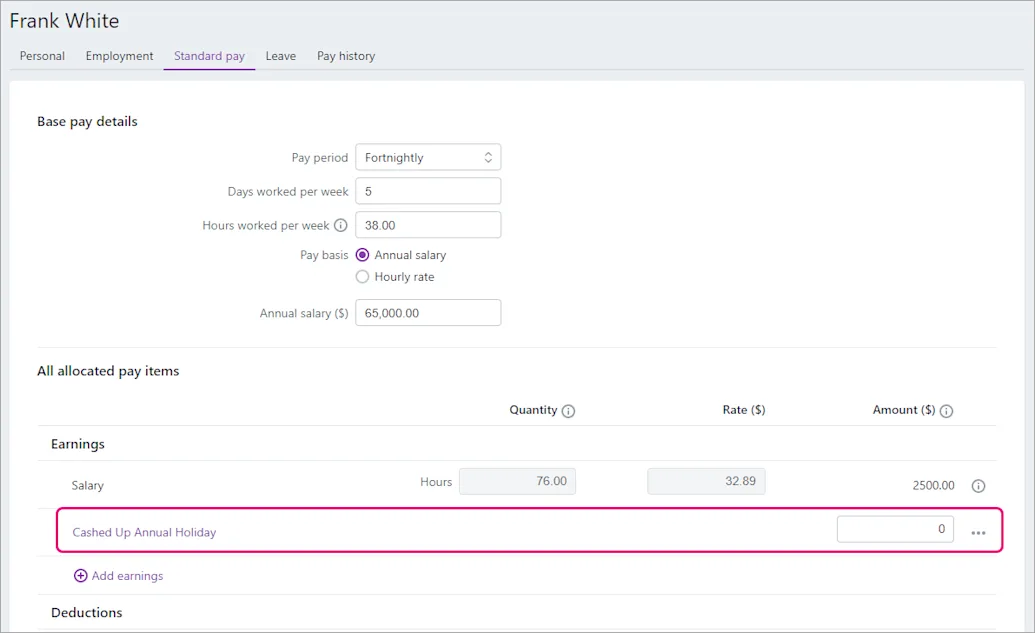Click the Annual salary ($) input field

click(x=428, y=312)
